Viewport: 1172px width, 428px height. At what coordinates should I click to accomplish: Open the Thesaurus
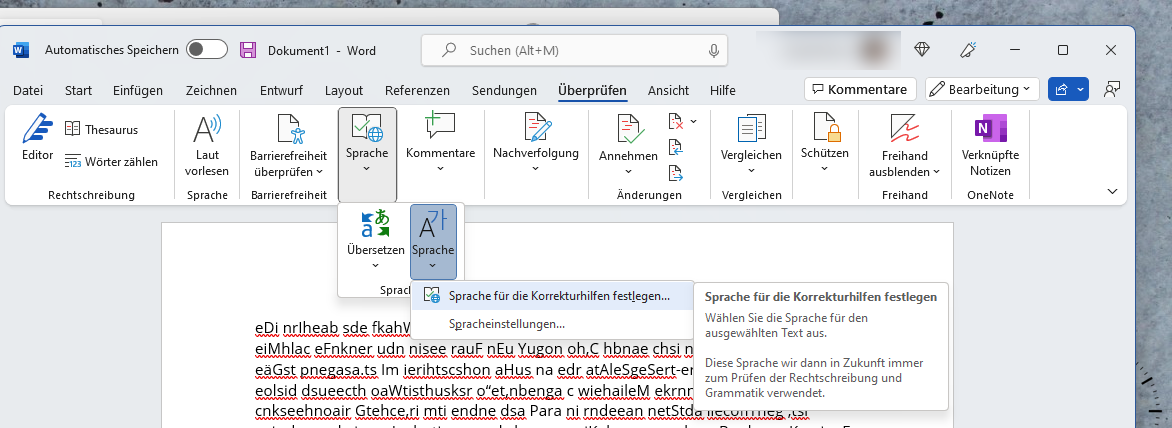(x=101, y=129)
